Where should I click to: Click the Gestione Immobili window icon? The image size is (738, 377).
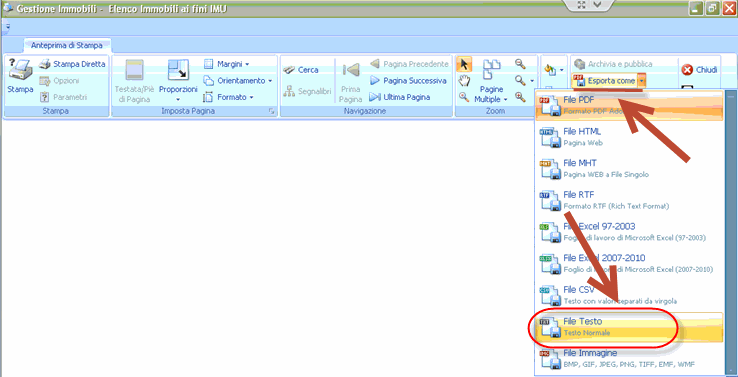tap(8, 9)
